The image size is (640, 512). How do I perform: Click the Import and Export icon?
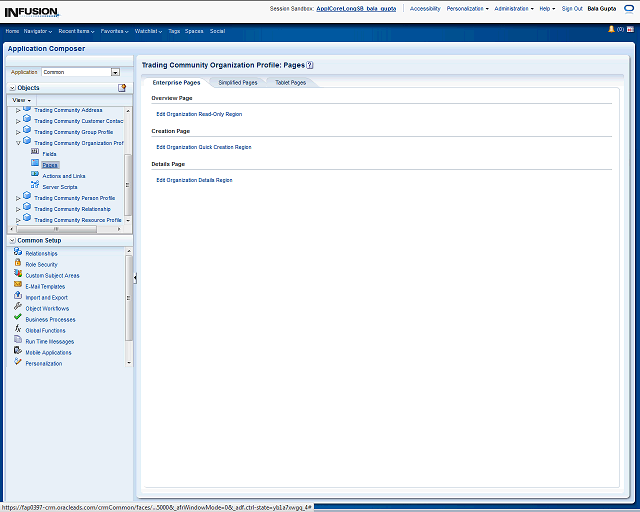coord(18,296)
